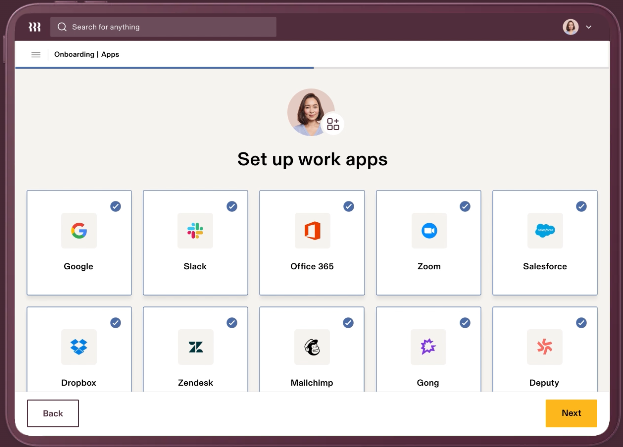Screen dimensions: 623x447
Task: Click the Google app icon
Action: (x=79, y=230)
